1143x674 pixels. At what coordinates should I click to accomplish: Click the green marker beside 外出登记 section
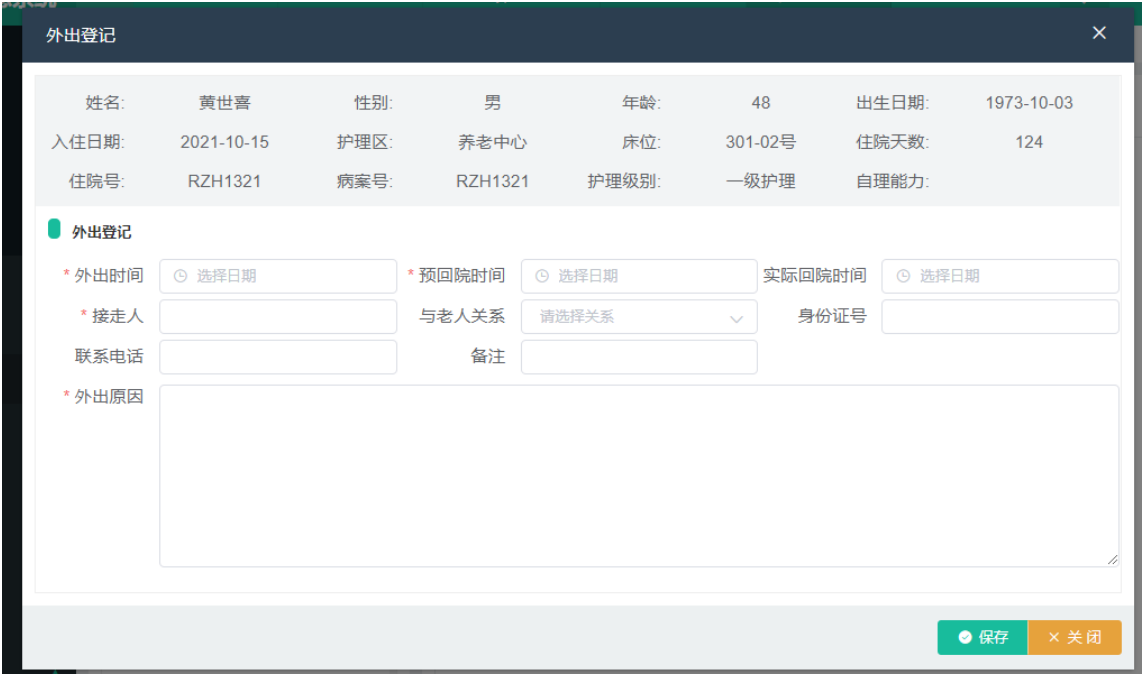(x=54, y=230)
